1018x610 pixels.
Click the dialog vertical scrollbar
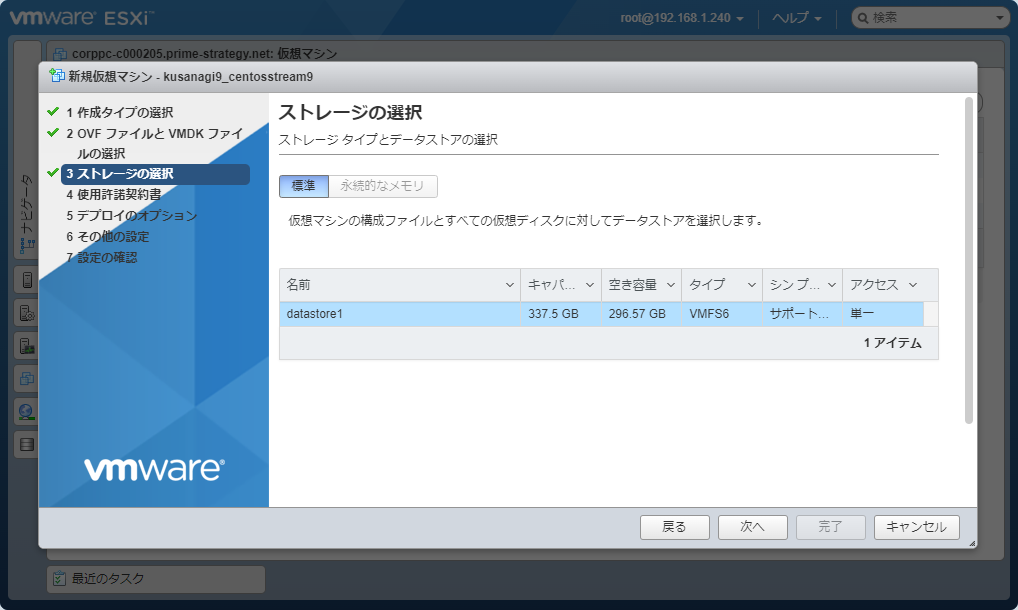[969, 260]
